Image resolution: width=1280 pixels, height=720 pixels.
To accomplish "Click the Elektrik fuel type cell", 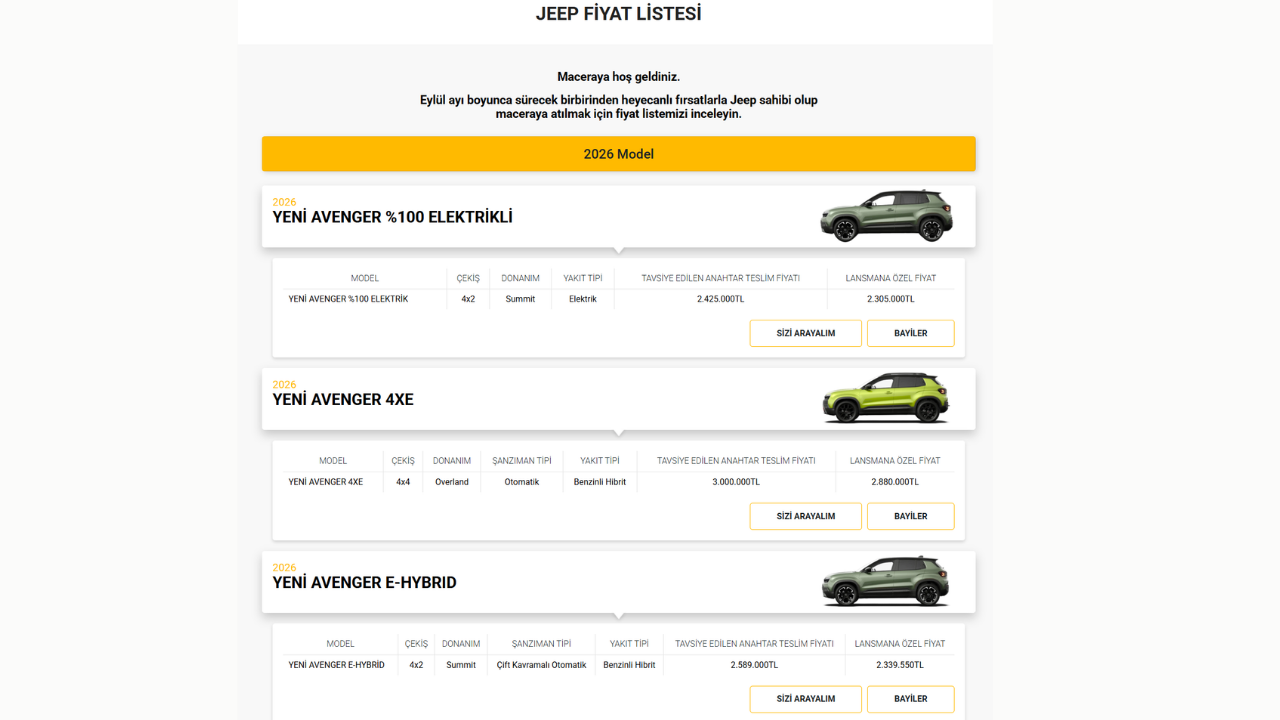I will click(x=583, y=299).
